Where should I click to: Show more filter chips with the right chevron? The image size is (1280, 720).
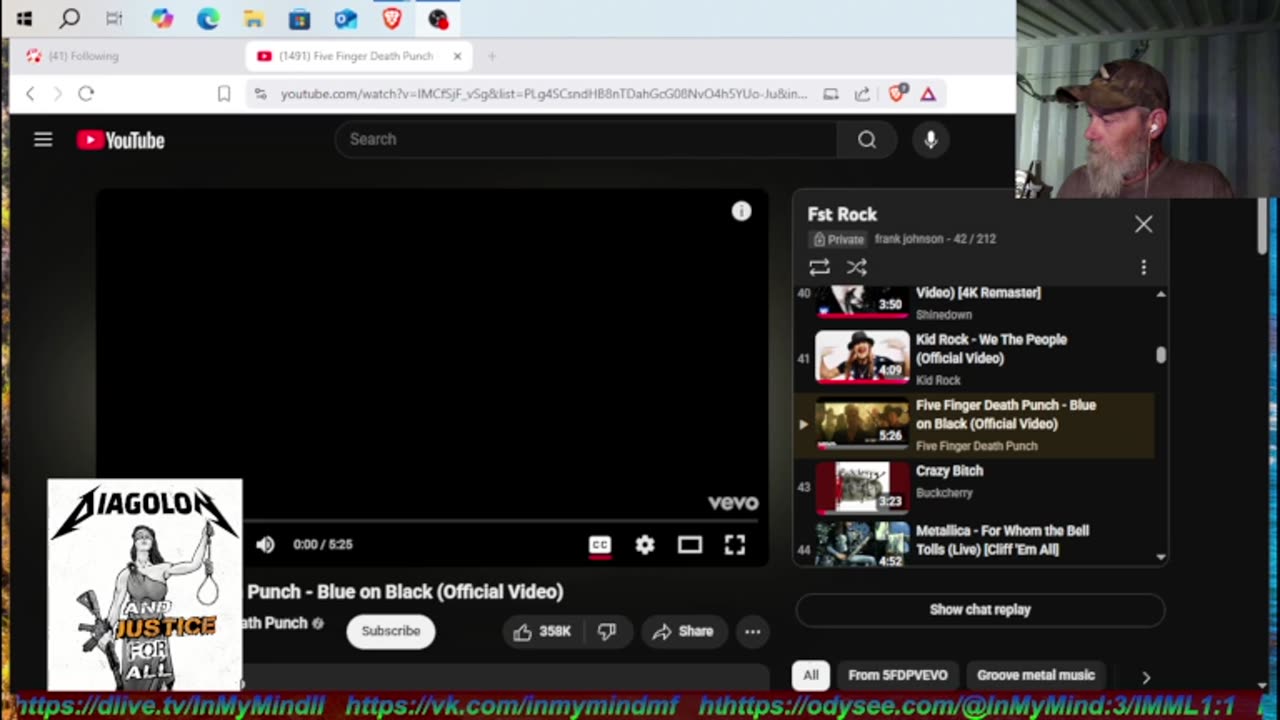tap(1146, 677)
